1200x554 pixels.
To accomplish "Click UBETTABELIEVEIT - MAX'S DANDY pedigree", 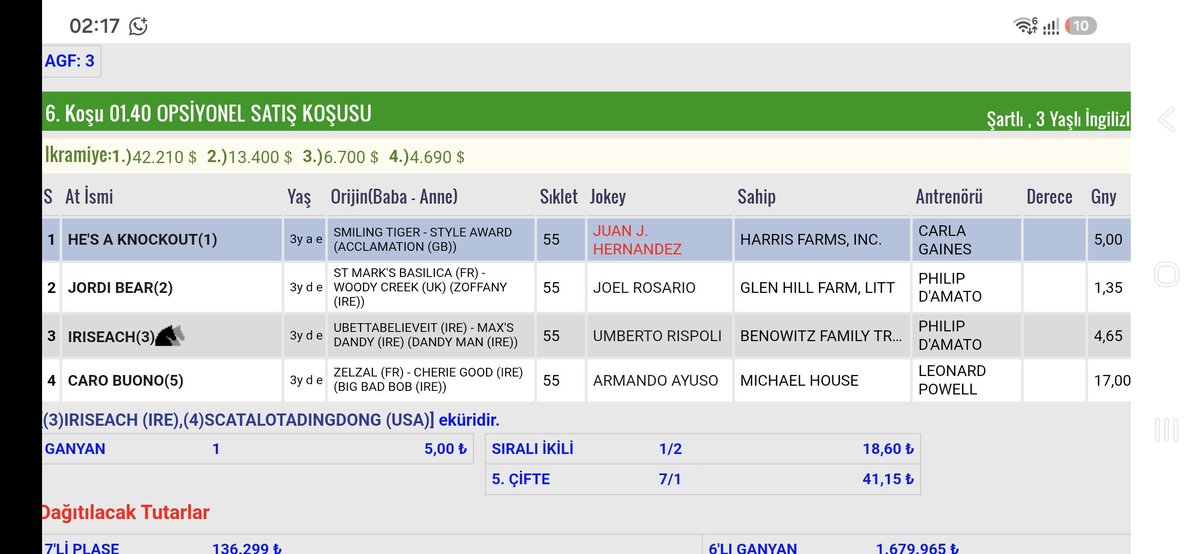I will (425, 336).
